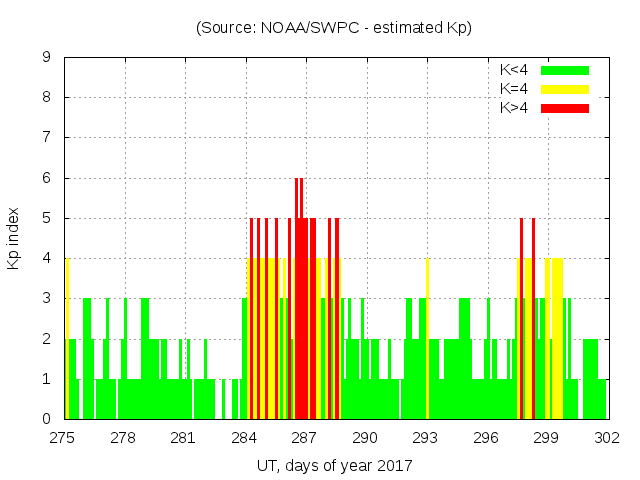Click the x-axis tick label 299

[x=546, y=438]
